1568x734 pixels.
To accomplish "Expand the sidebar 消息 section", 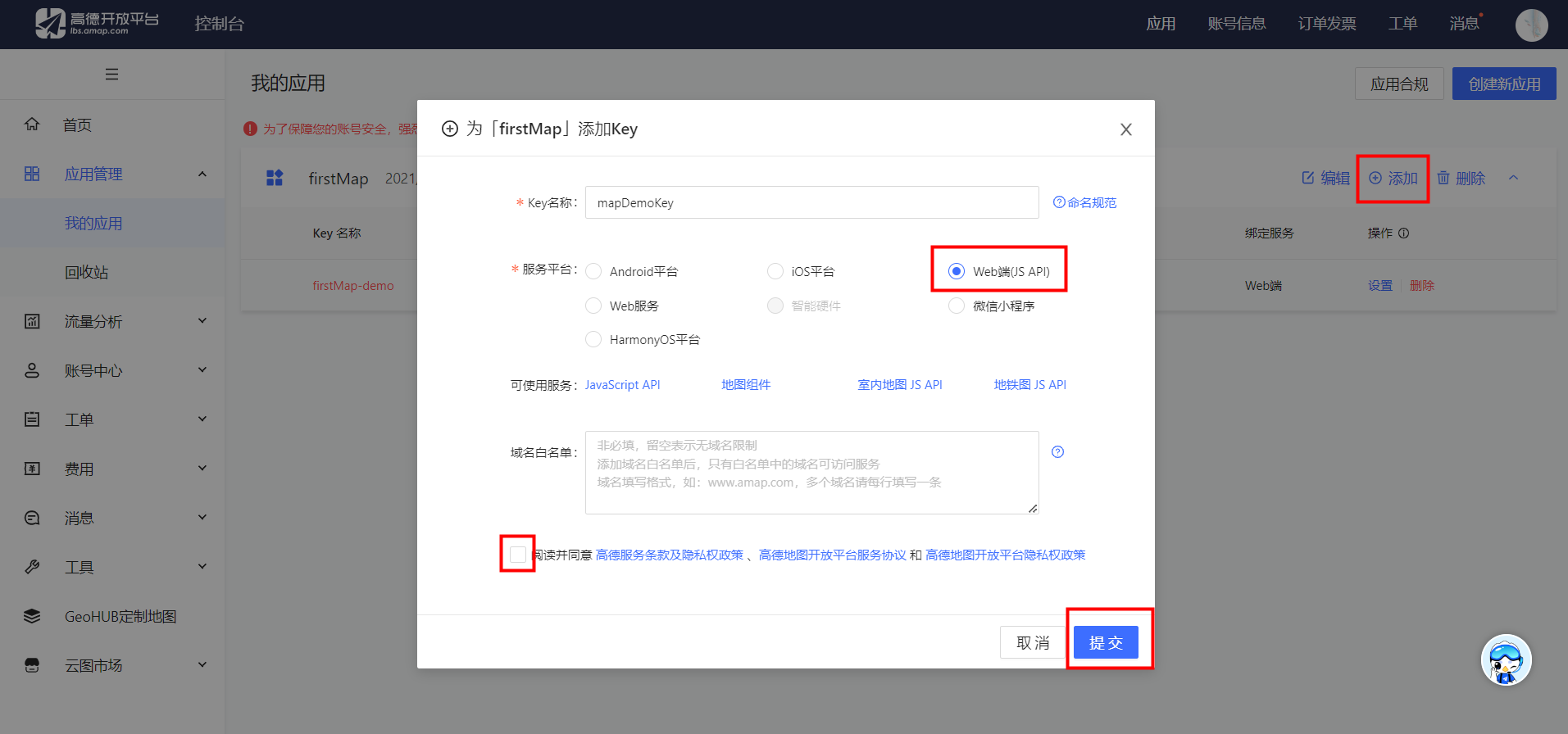I will pyautogui.click(x=202, y=518).
